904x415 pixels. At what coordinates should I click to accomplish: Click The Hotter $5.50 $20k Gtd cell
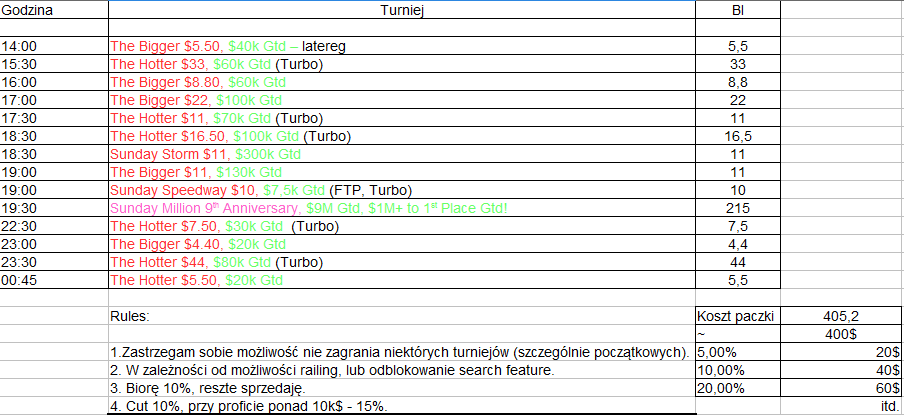point(402,280)
